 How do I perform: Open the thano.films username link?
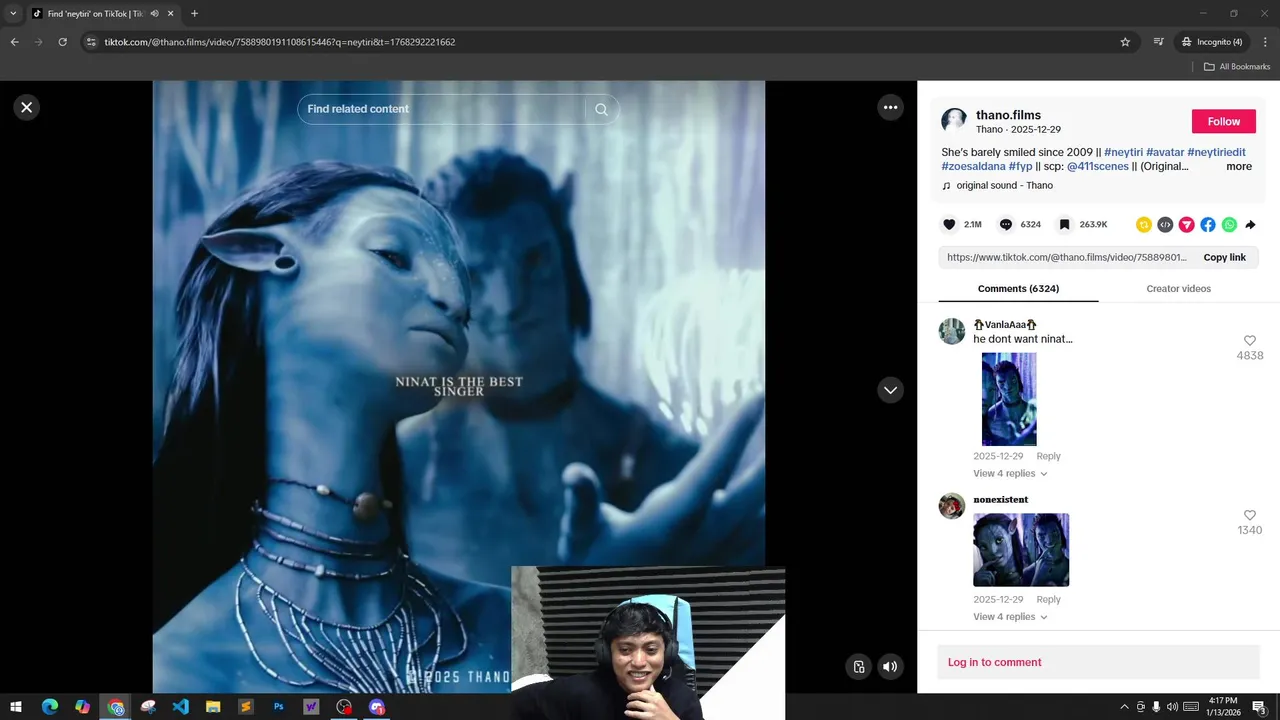1008,115
